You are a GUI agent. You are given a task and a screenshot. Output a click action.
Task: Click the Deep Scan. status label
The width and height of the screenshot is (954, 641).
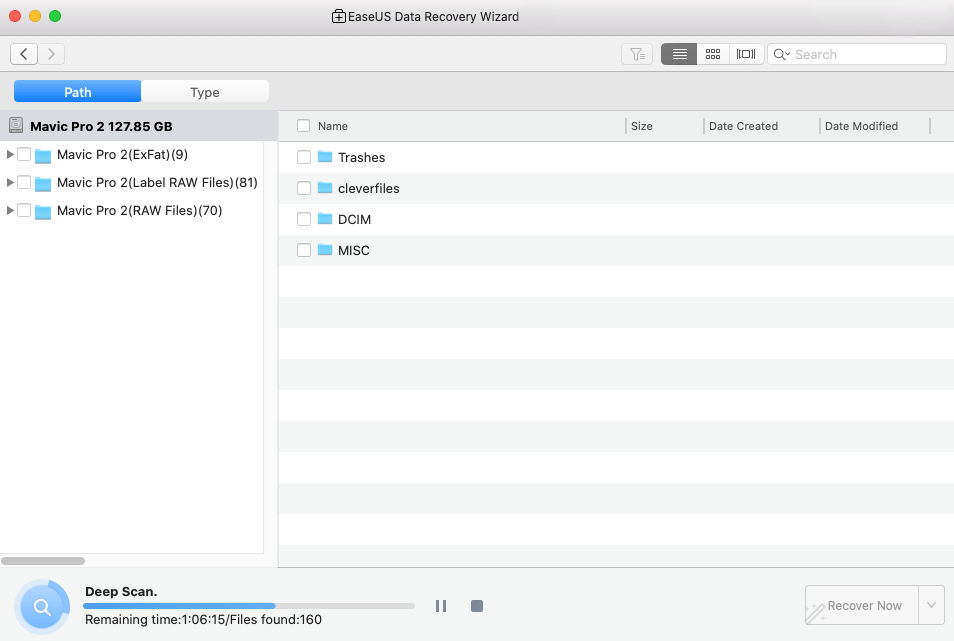pyautogui.click(x=121, y=592)
